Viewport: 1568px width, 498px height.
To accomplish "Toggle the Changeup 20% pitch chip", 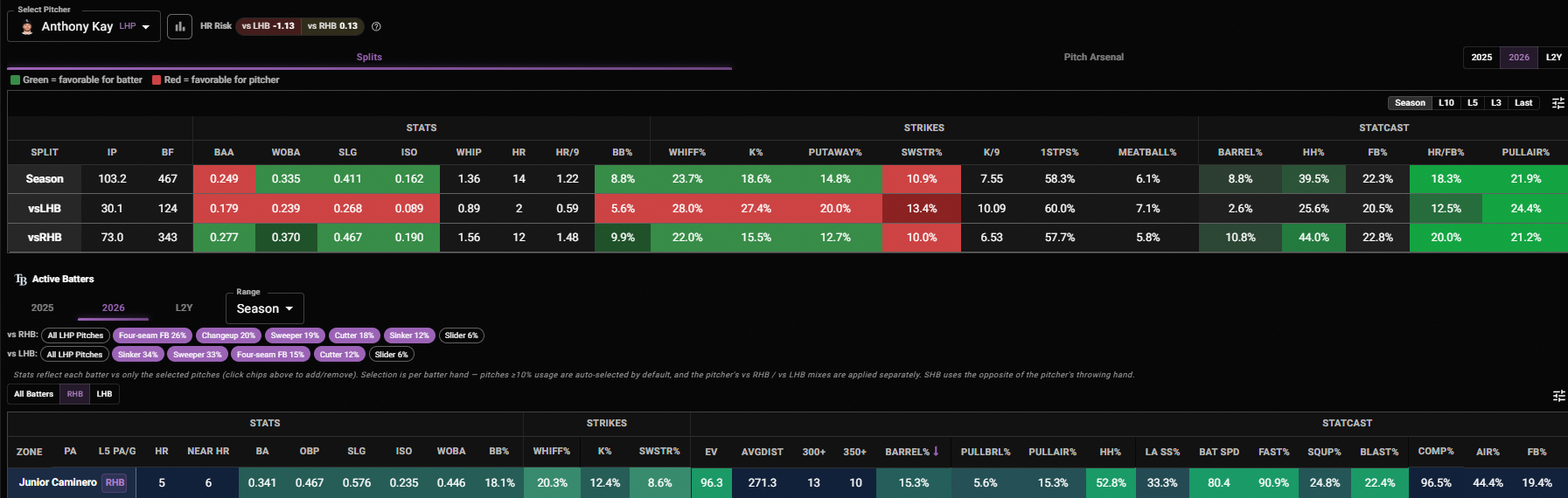I will click(x=228, y=335).
